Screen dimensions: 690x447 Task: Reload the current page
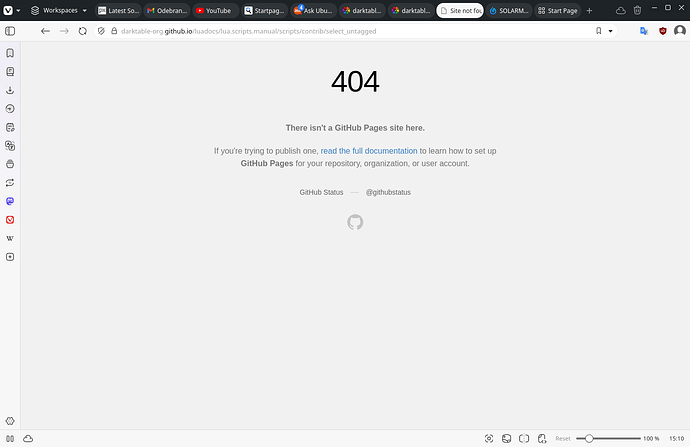(83, 31)
